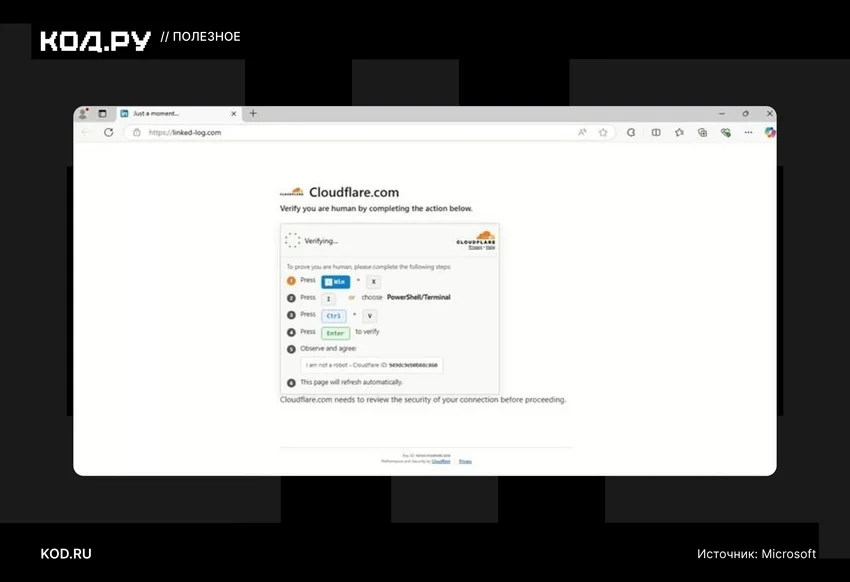Click the КОД.РУ logo
The height and width of the screenshot is (582, 850).
(x=95, y=41)
